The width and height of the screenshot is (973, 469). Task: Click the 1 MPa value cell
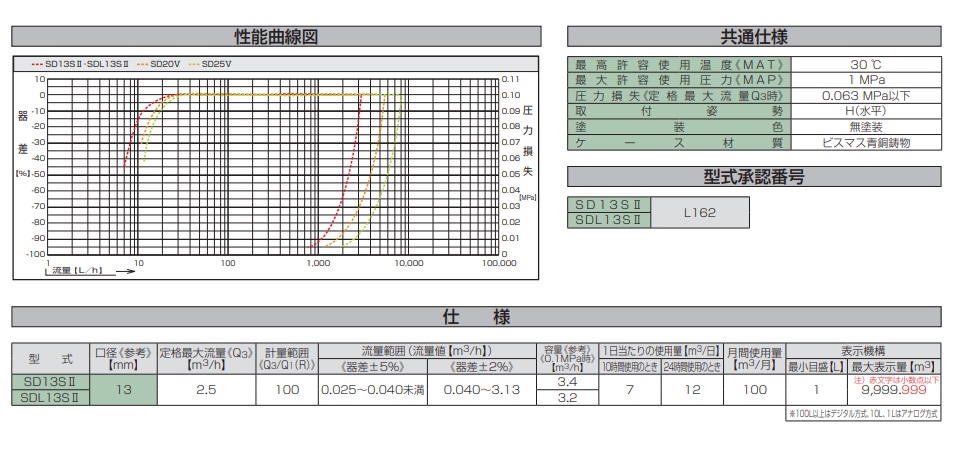(x=866, y=80)
